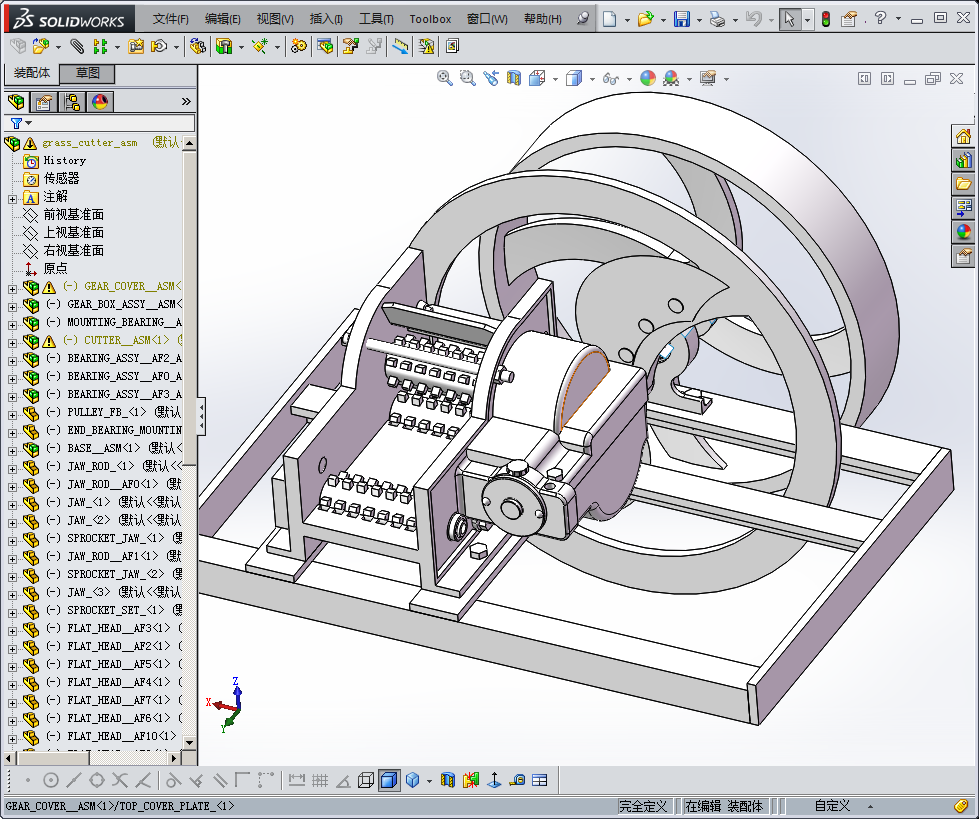Open SolidWorks Resources home icon

click(x=963, y=137)
